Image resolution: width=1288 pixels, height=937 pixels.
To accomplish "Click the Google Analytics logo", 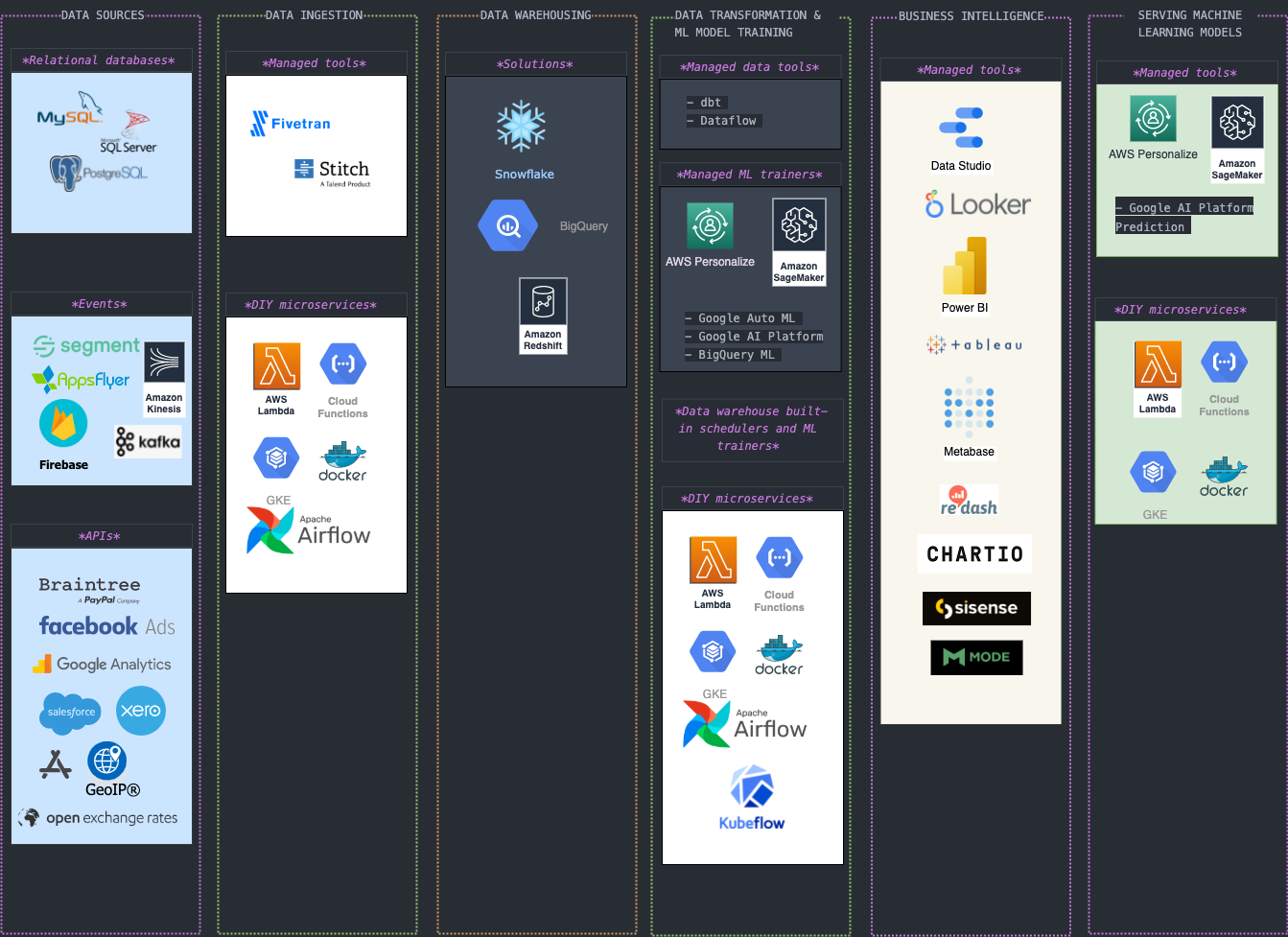I will (x=102, y=664).
